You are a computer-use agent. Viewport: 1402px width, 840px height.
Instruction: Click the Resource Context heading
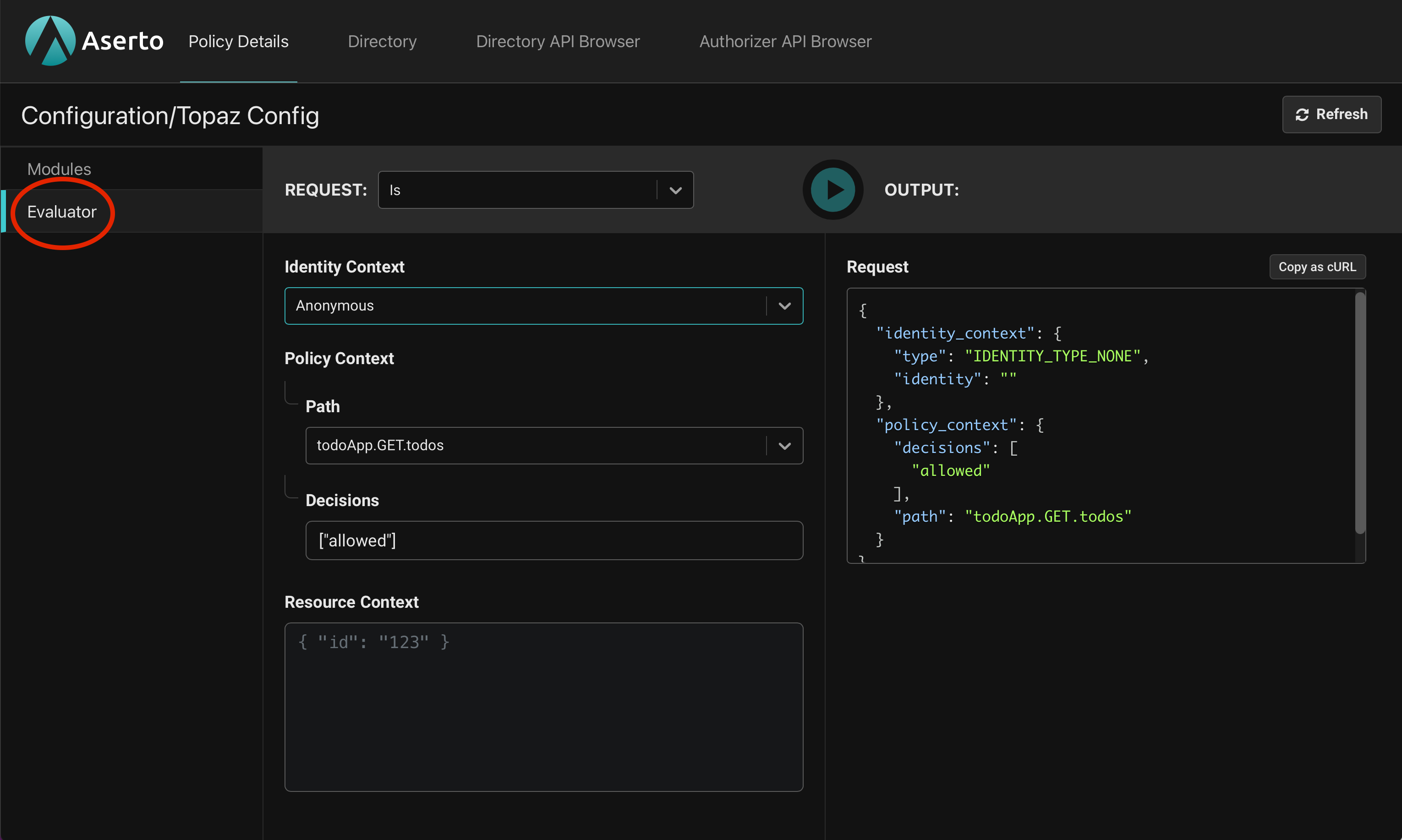[351, 602]
